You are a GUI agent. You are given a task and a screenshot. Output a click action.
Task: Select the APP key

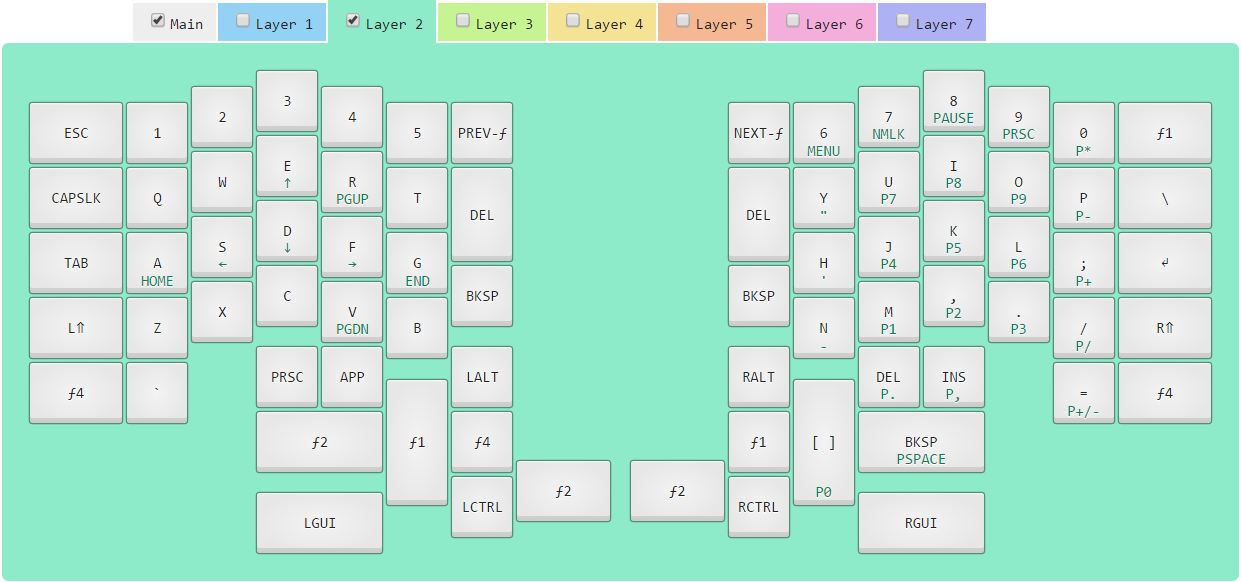point(352,376)
